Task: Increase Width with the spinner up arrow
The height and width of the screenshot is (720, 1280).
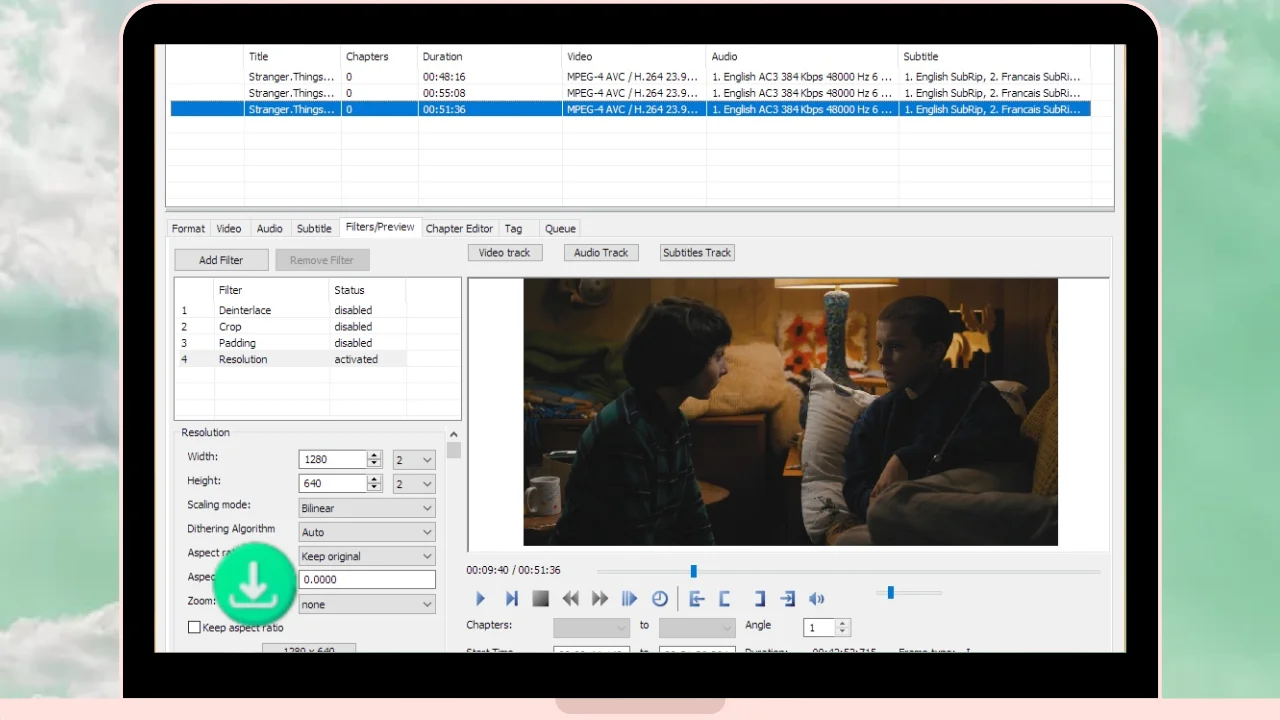Action: (375, 455)
